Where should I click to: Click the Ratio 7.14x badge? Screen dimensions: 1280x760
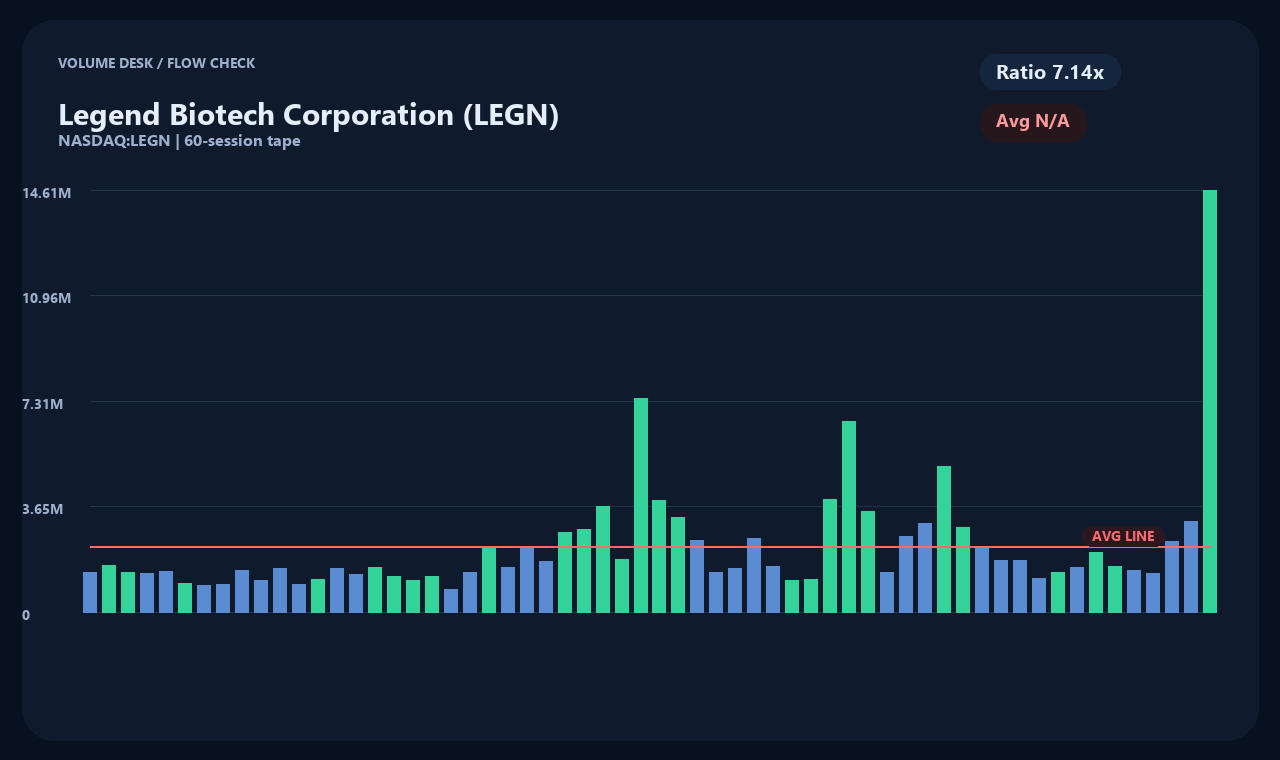[x=1050, y=72]
